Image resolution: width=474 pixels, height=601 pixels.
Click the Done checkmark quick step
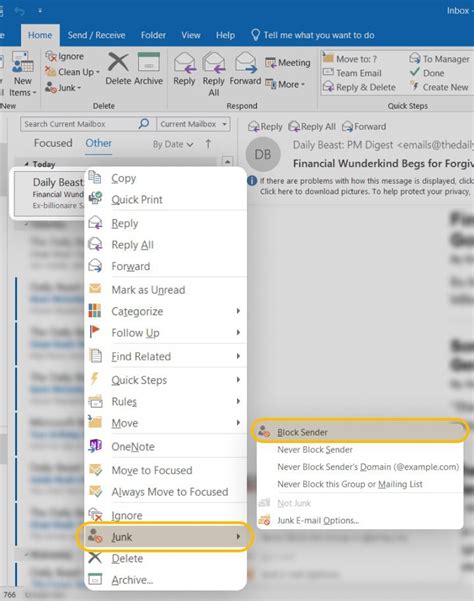coord(427,73)
